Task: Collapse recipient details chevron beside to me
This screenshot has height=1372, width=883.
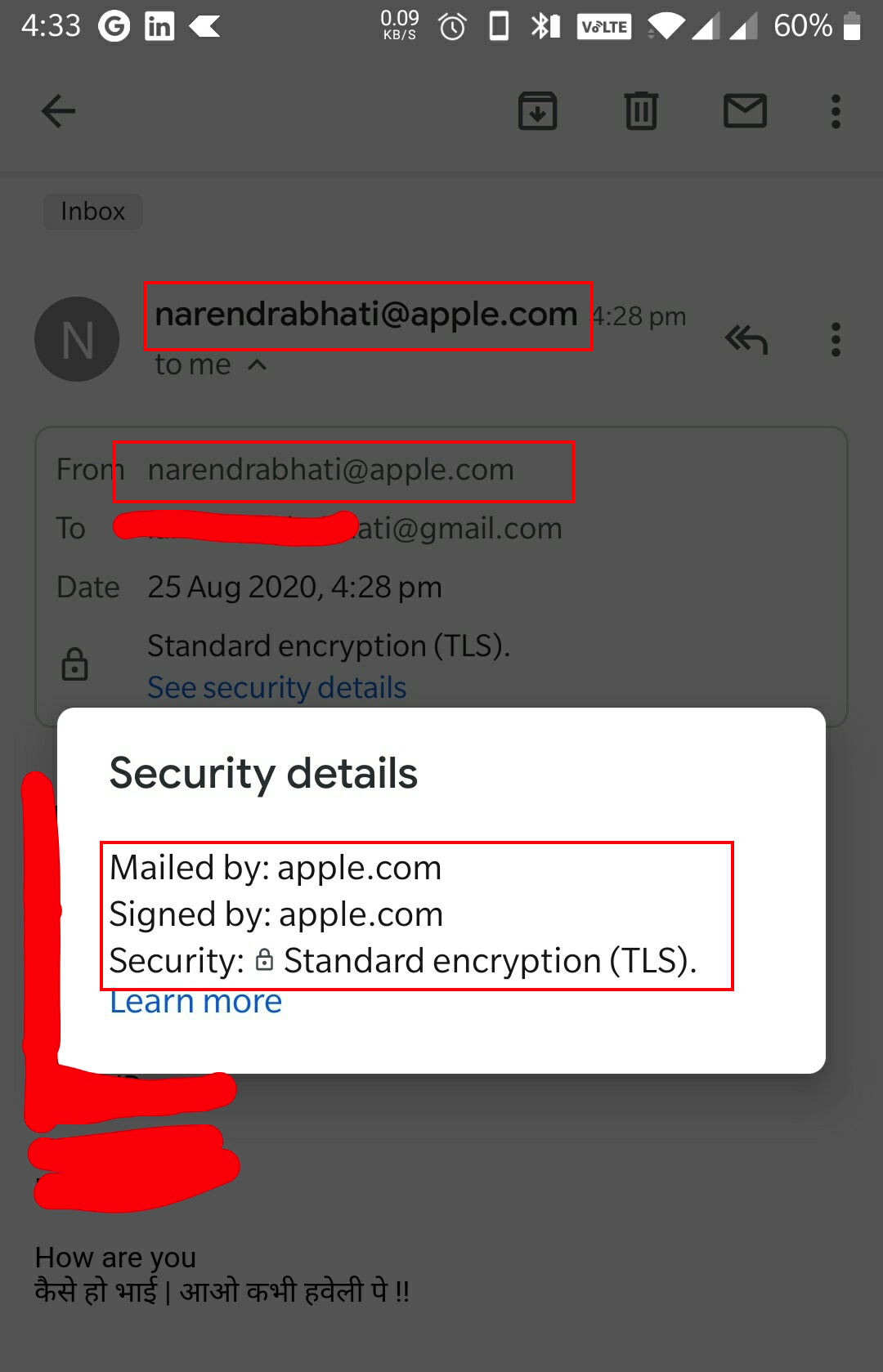Action: (x=257, y=364)
